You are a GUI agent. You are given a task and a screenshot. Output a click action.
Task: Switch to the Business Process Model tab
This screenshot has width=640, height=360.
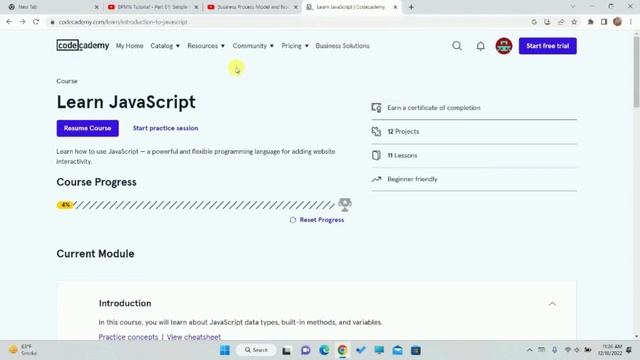point(251,7)
